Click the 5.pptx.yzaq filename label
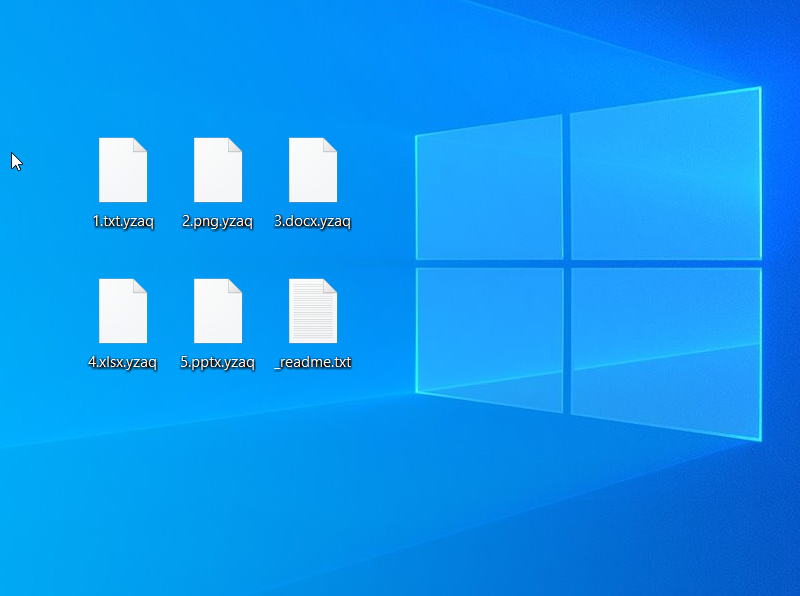 click(x=218, y=363)
